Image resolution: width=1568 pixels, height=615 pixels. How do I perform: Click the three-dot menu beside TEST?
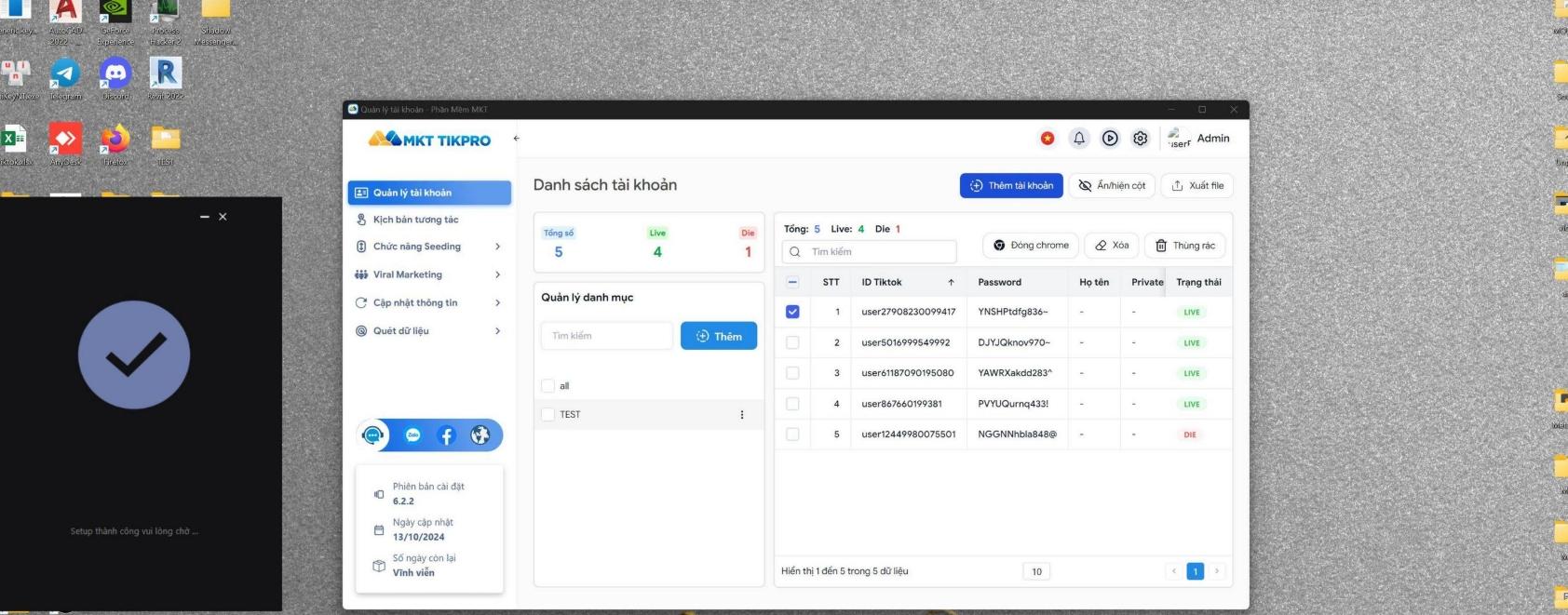pos(741,415)
